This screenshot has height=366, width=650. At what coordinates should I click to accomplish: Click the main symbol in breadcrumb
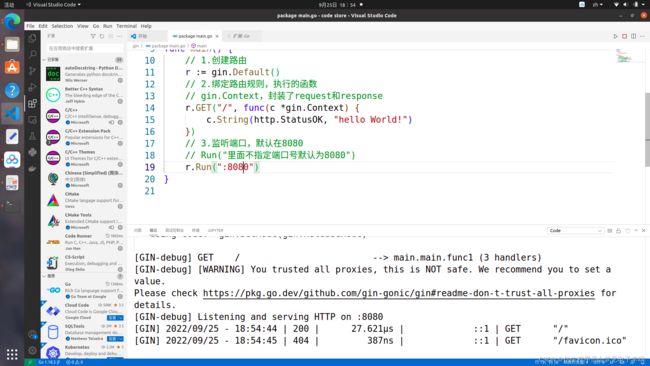point(199,46)
